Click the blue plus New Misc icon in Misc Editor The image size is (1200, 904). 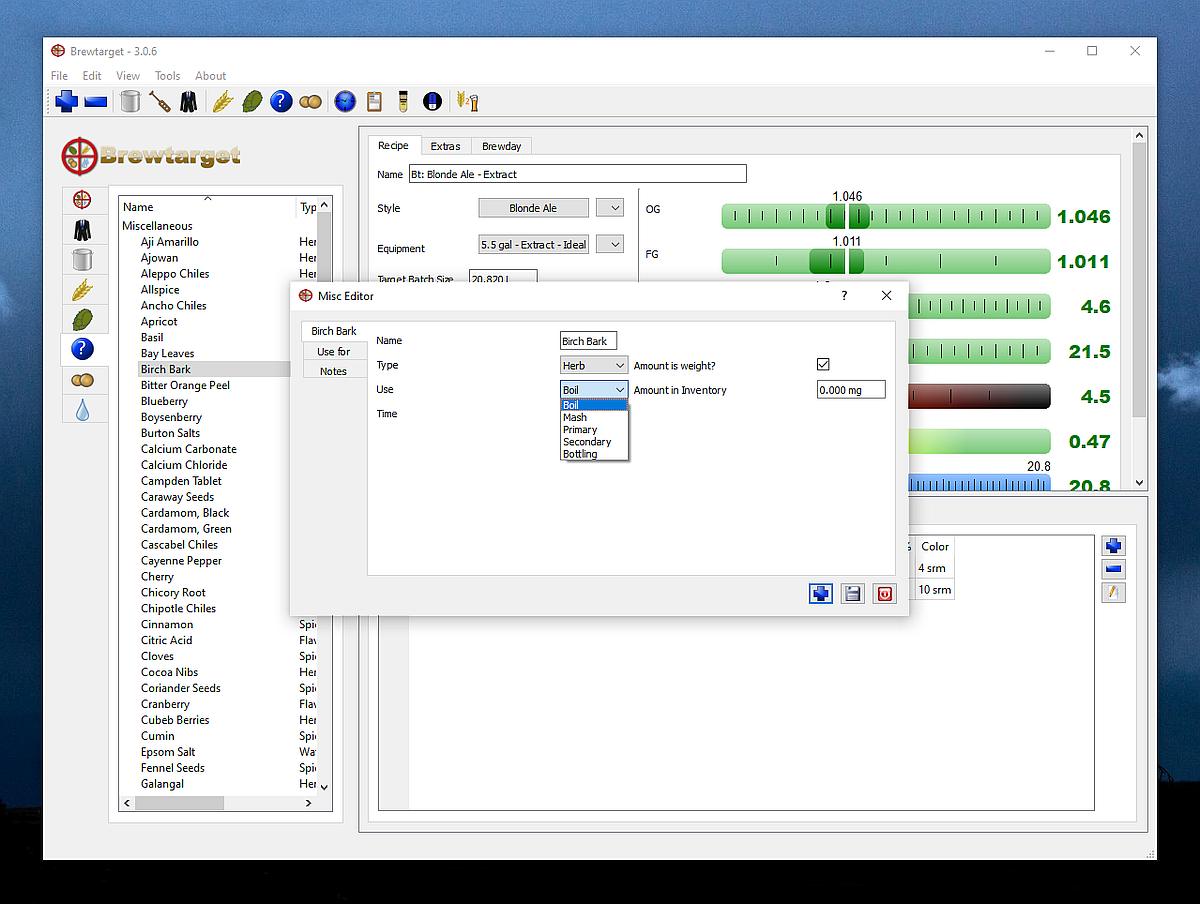click(821, 594)
